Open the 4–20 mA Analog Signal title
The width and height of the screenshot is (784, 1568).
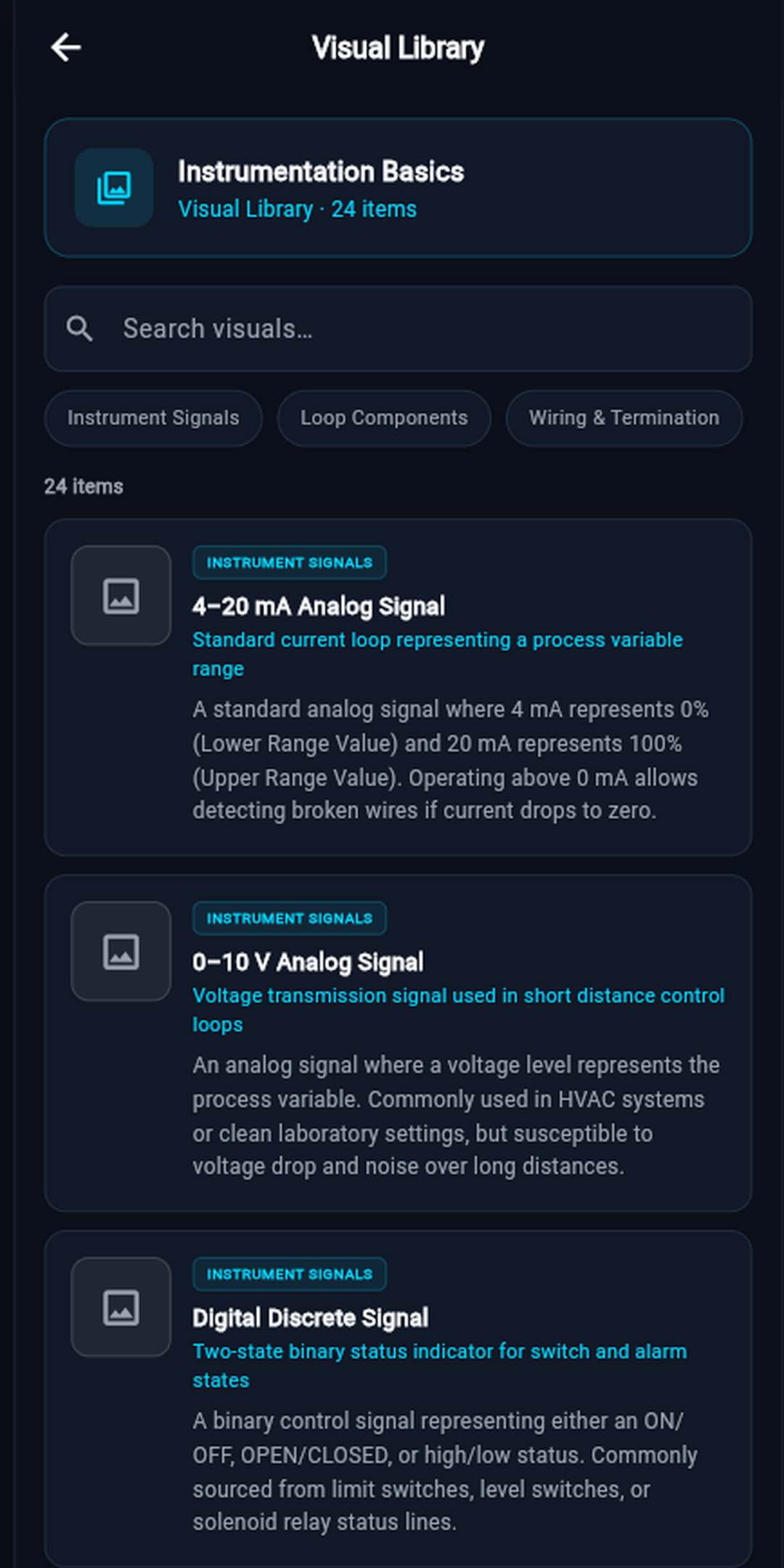point(319,606)
